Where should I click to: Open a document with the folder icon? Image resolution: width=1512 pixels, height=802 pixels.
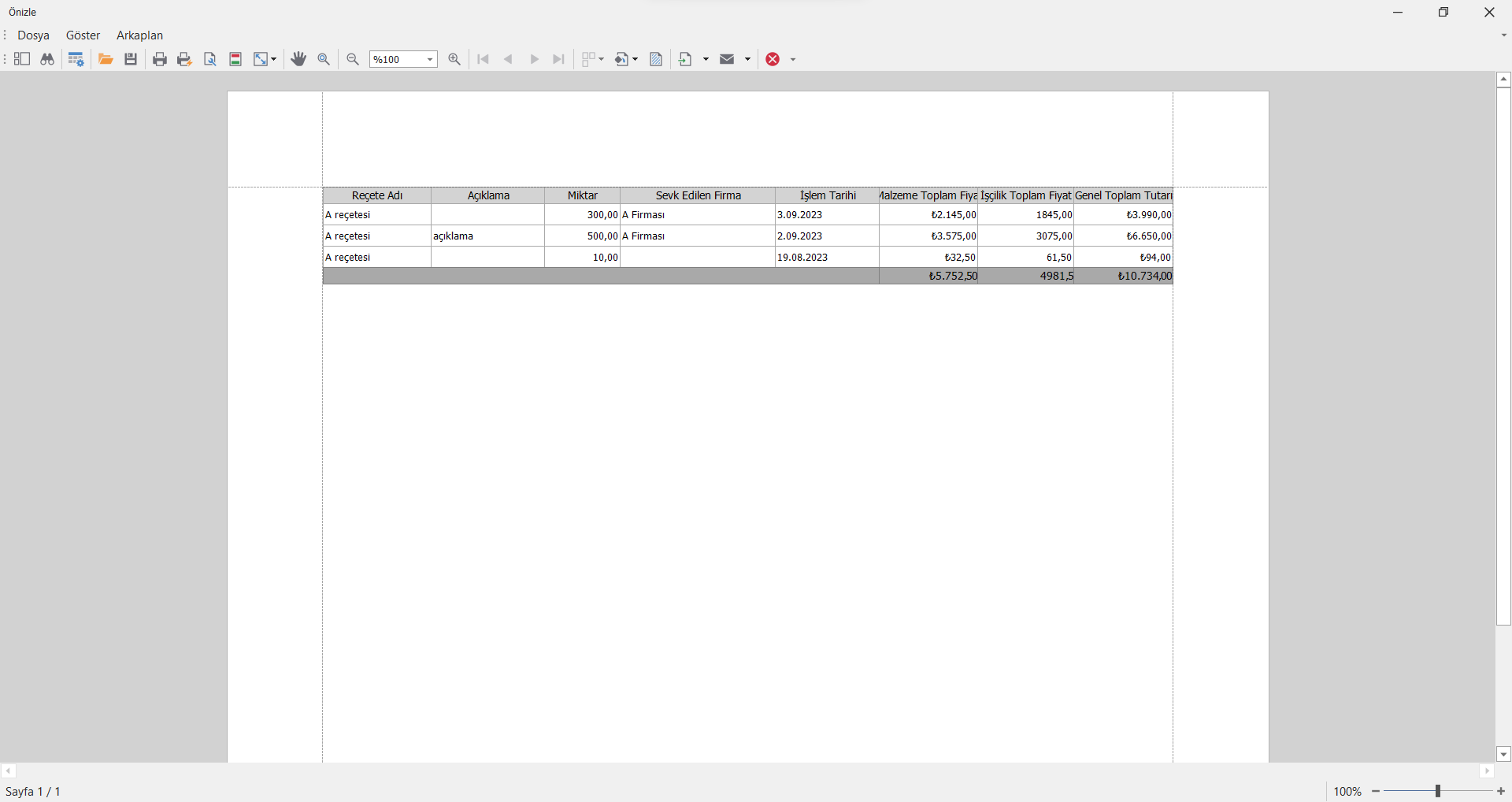[x=106, y=59]
